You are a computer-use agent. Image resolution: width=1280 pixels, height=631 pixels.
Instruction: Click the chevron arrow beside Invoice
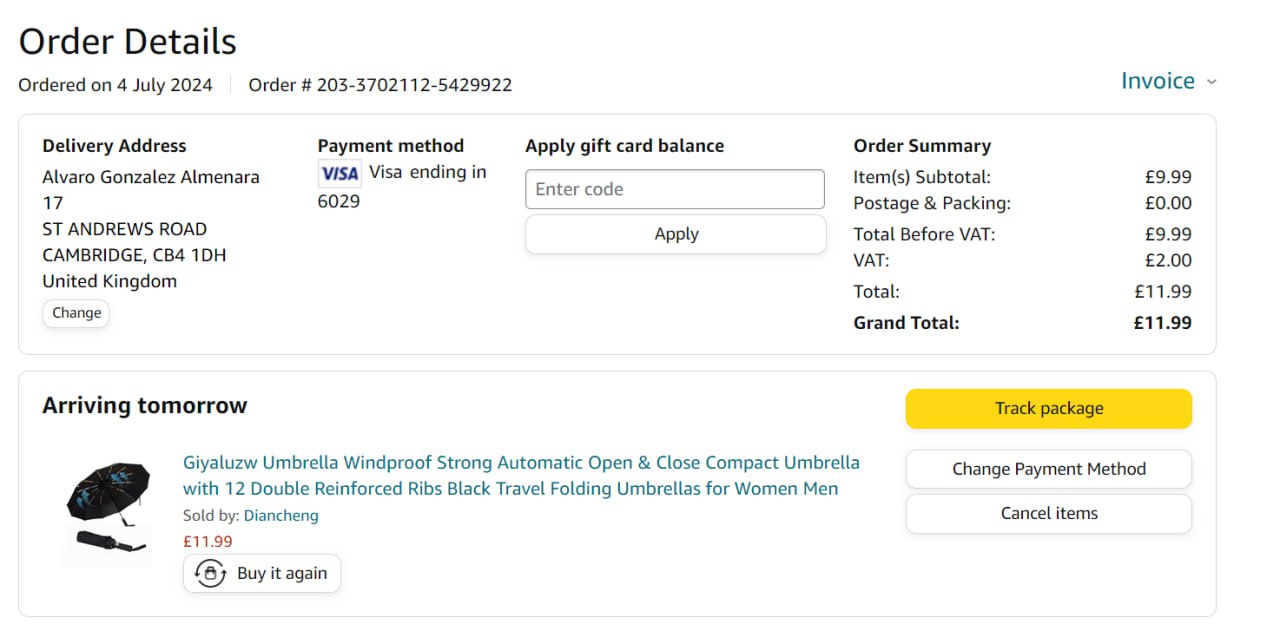tap(1212, 82)
